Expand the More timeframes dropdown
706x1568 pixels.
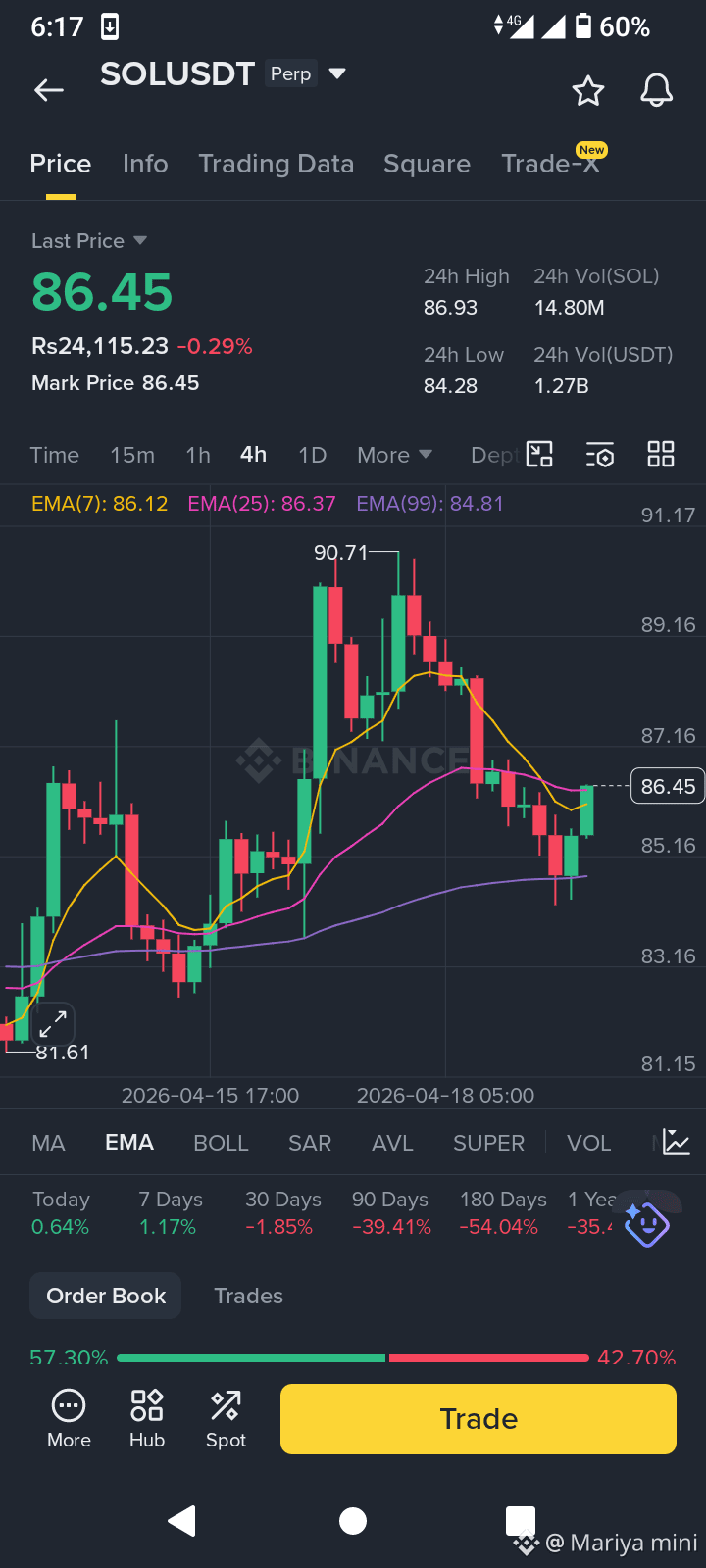click(395, 455)
